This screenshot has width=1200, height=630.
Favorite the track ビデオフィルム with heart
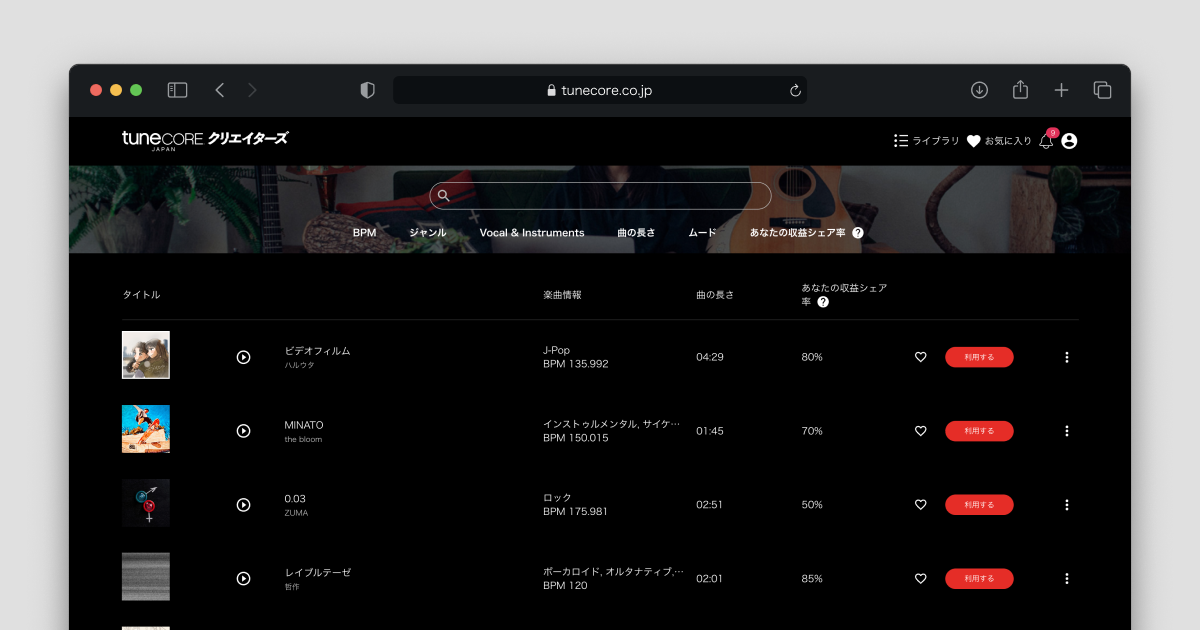(920, 357)
